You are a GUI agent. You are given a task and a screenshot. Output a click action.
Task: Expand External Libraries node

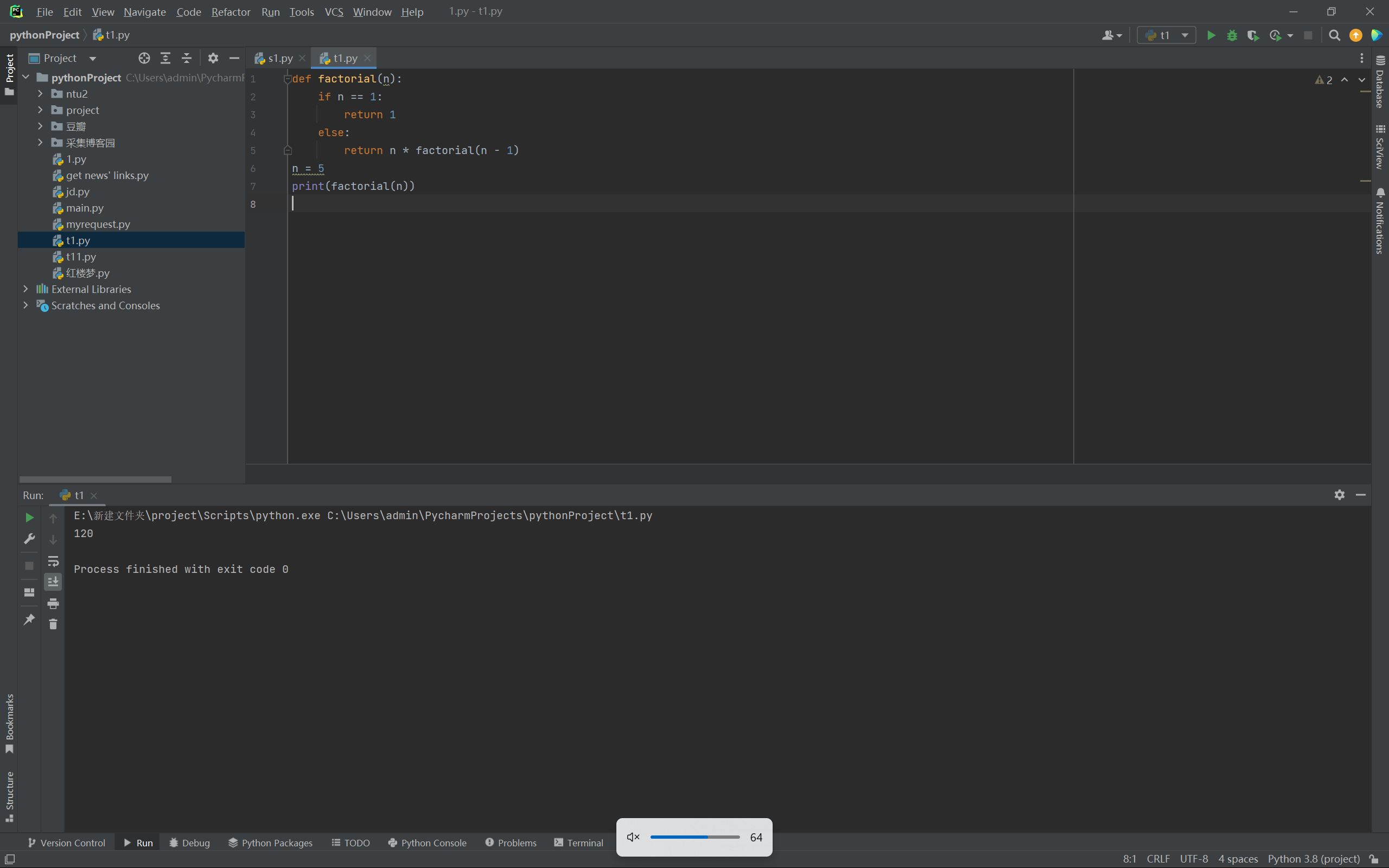point(26,289)
